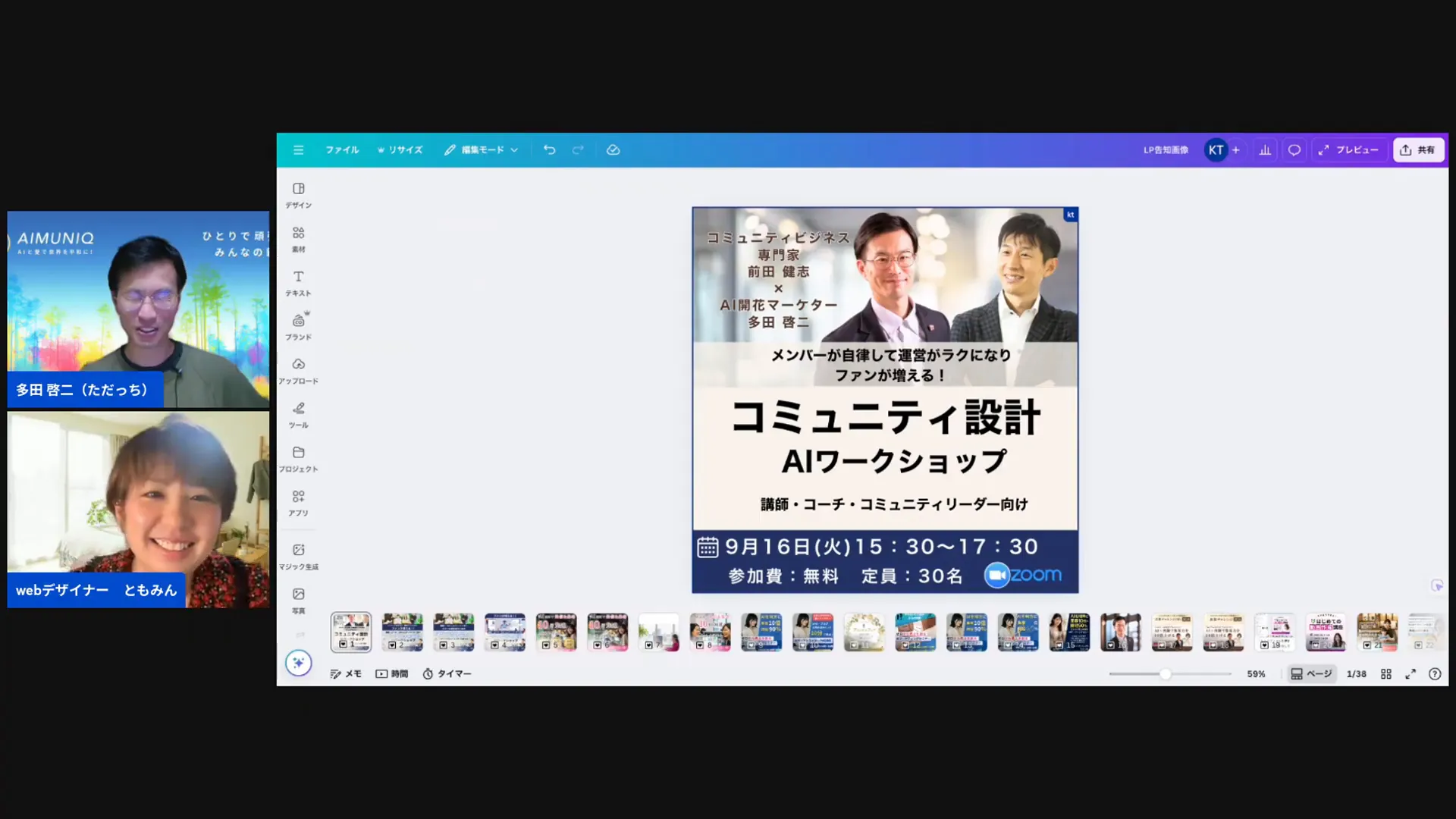Image resolution: width=1456 pixels, height=819 pixels.
Task: Select page 3 thumbnail
Action: point(453,632)
